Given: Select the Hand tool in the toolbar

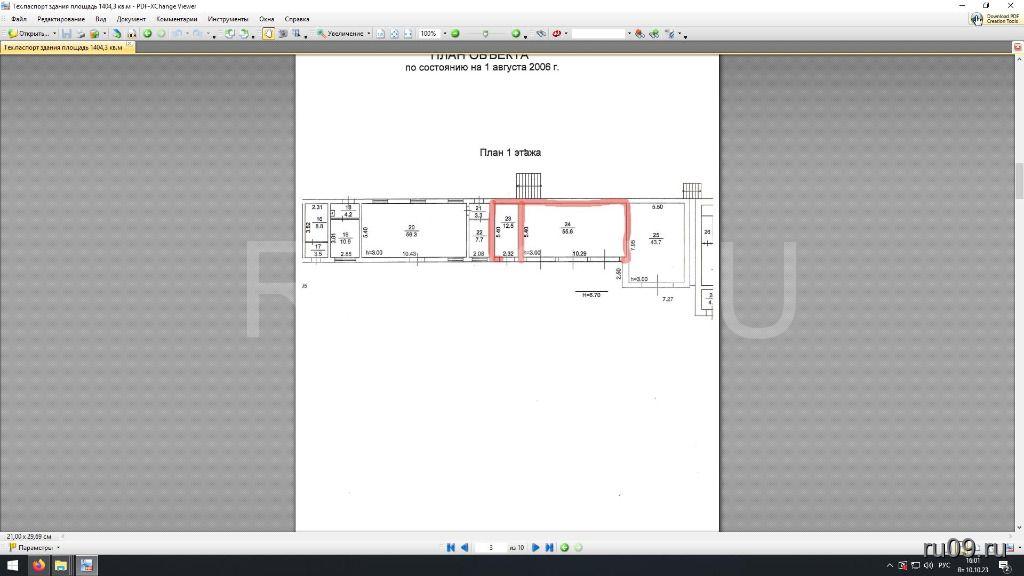Looking at the screenshot, I should (269, 33).
